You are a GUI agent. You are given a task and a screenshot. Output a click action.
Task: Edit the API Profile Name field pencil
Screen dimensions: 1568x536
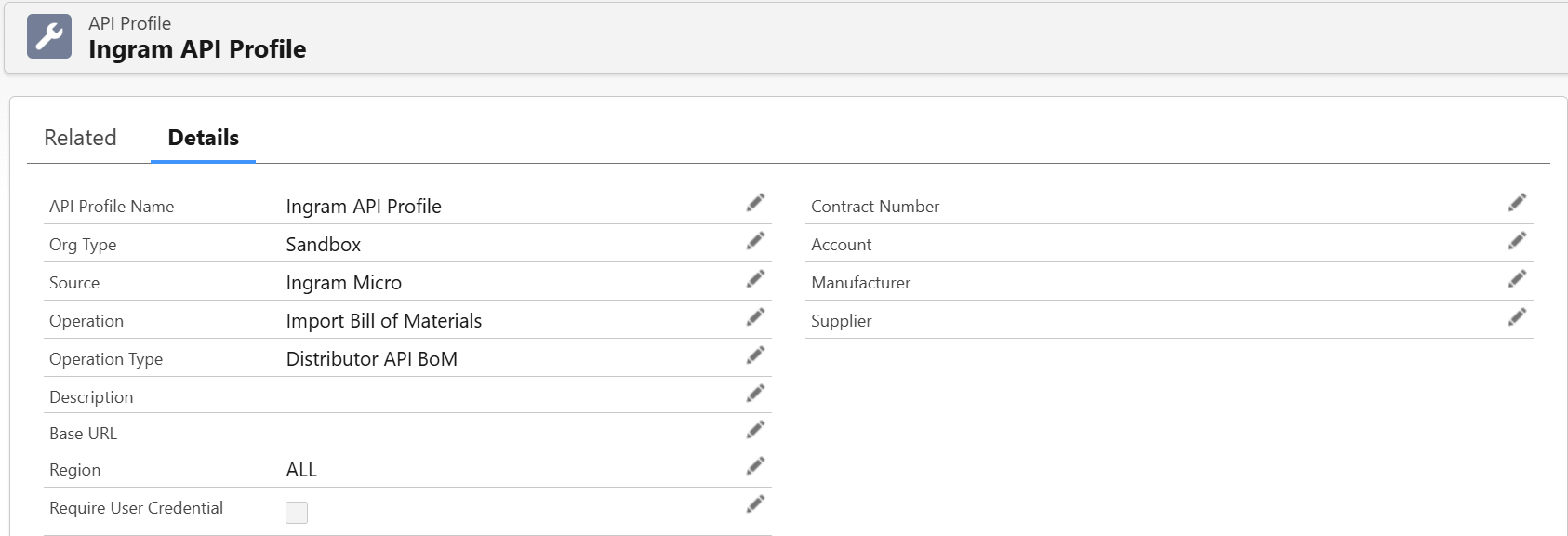[x=755, y=203]
